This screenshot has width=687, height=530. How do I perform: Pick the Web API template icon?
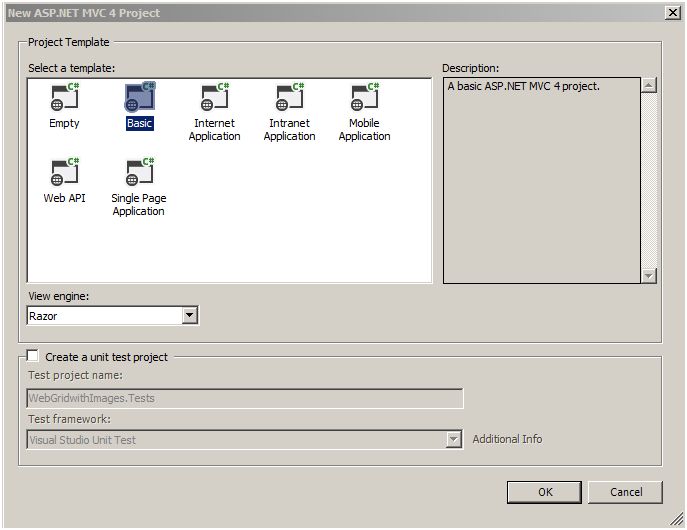[64, 171]
